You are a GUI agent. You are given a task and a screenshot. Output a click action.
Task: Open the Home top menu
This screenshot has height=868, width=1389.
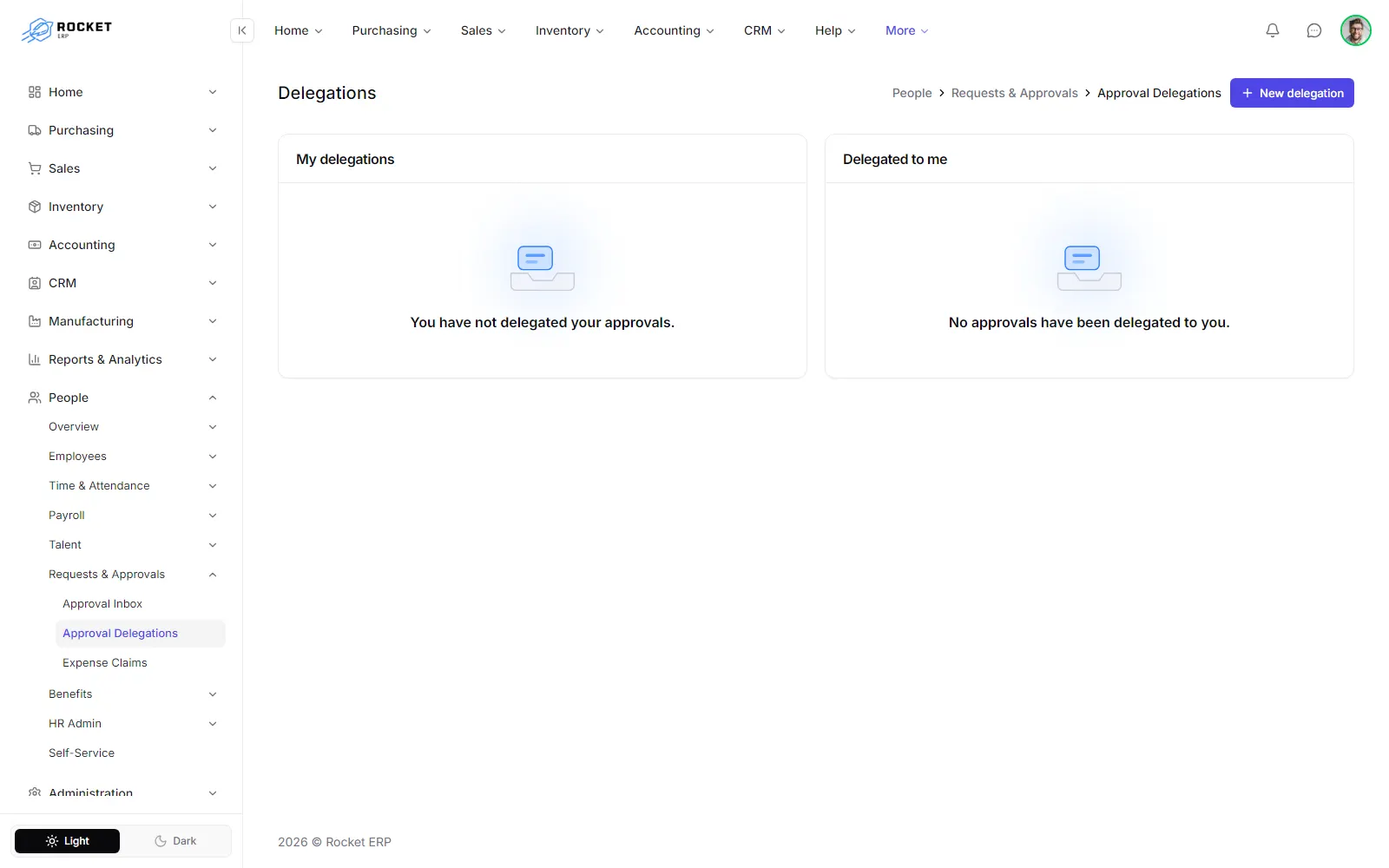[x=299, y=30]
